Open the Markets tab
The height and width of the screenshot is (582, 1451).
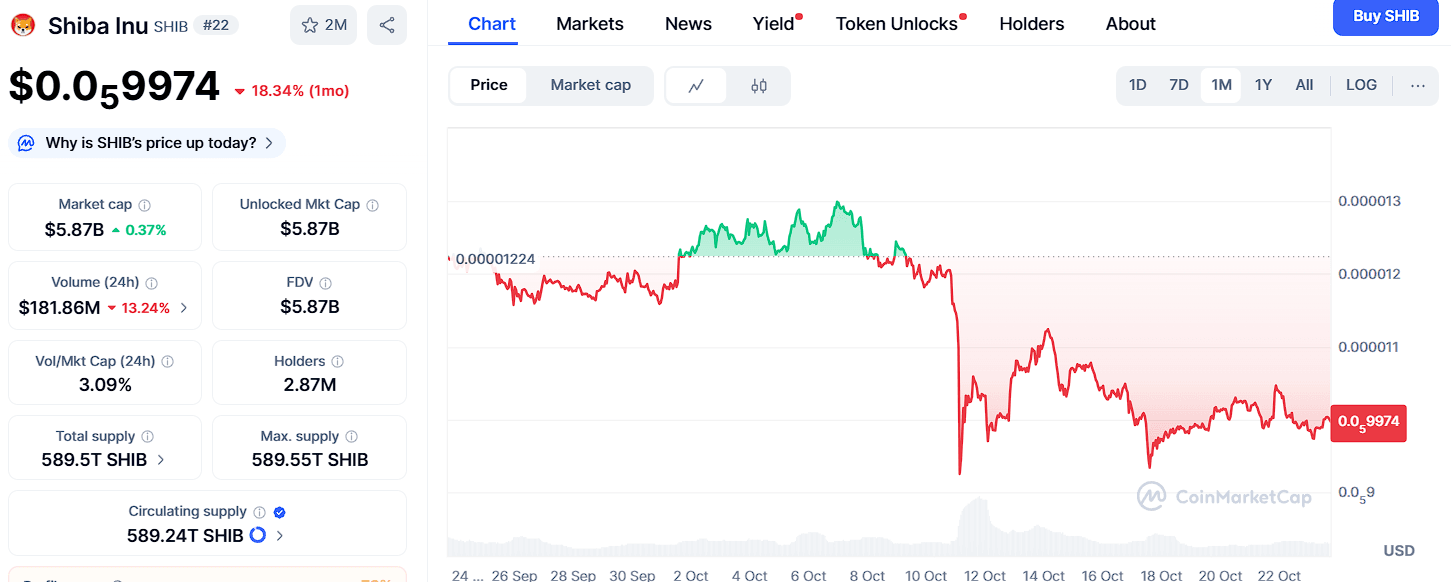click(590, 24)
